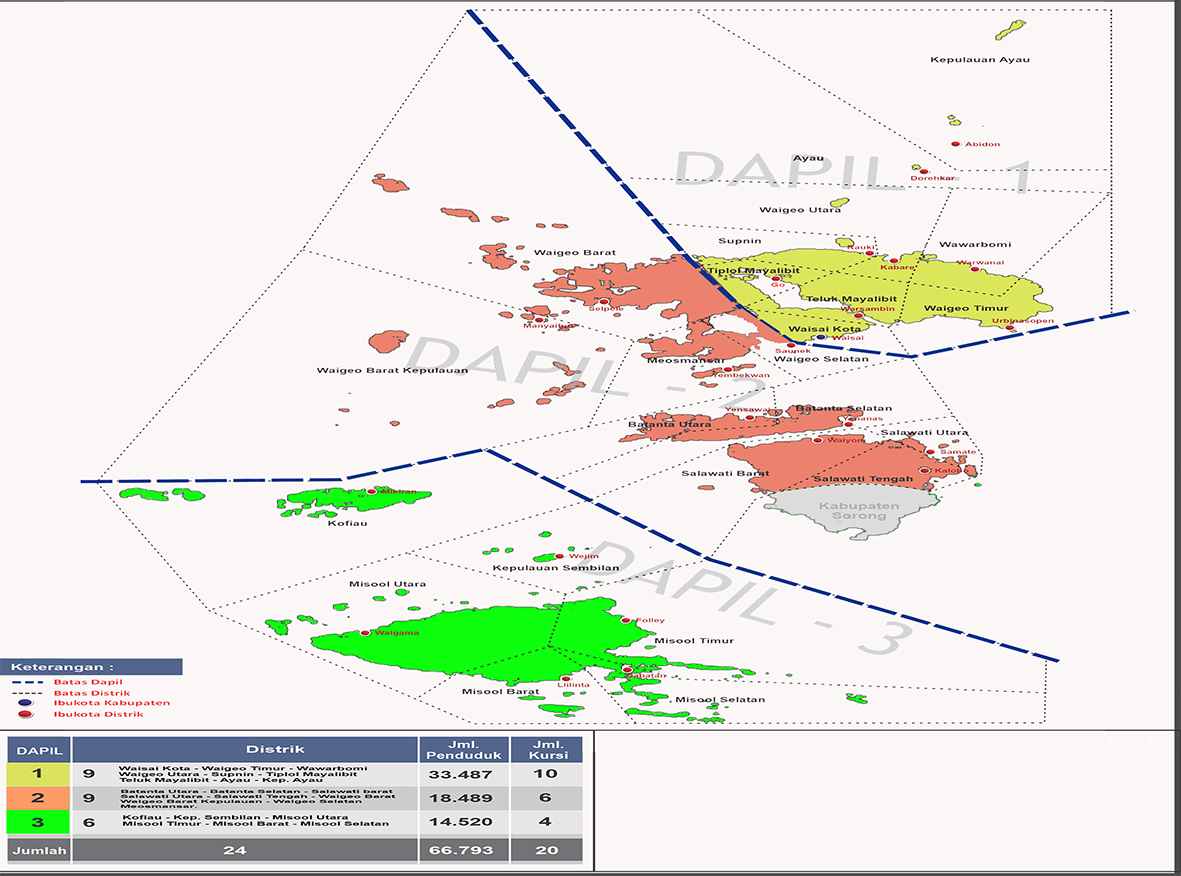Click the red dot marker at Abidon
1181x876 pixels.
[x=957, y=144]
